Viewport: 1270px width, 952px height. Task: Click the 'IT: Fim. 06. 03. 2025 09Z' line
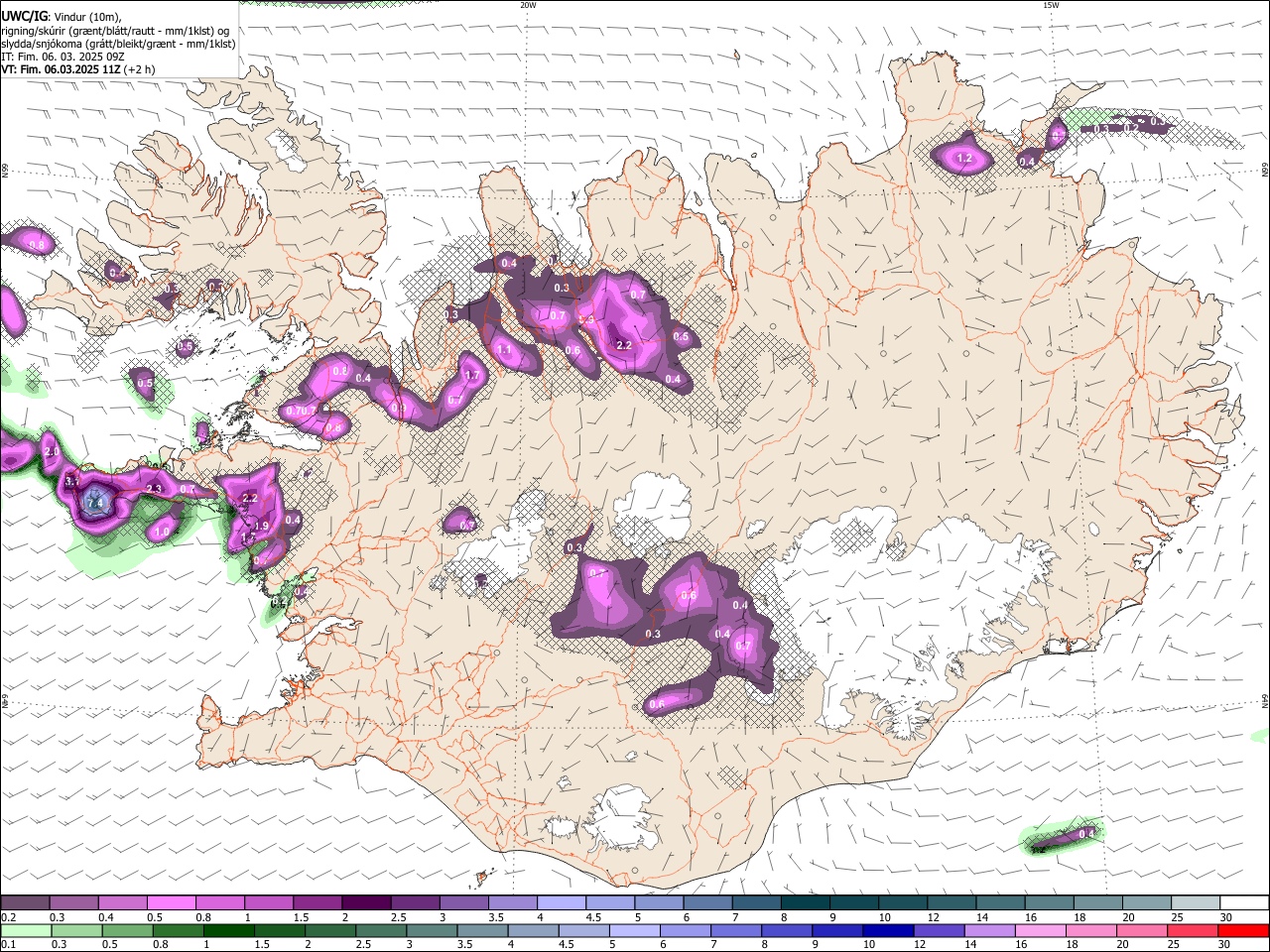(x=62, y=58)
